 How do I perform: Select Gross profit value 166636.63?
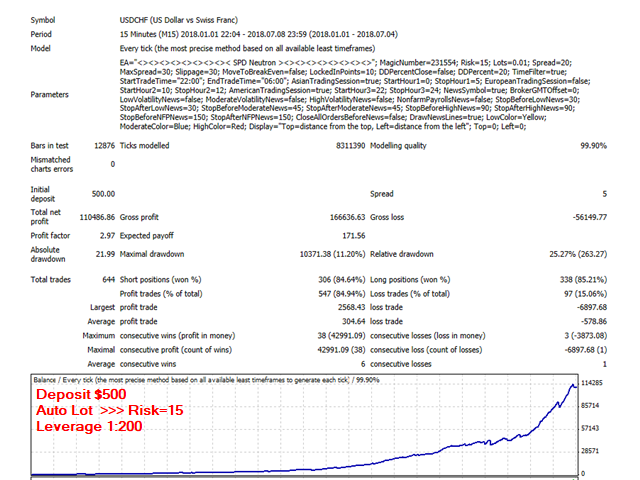point(347,217)
